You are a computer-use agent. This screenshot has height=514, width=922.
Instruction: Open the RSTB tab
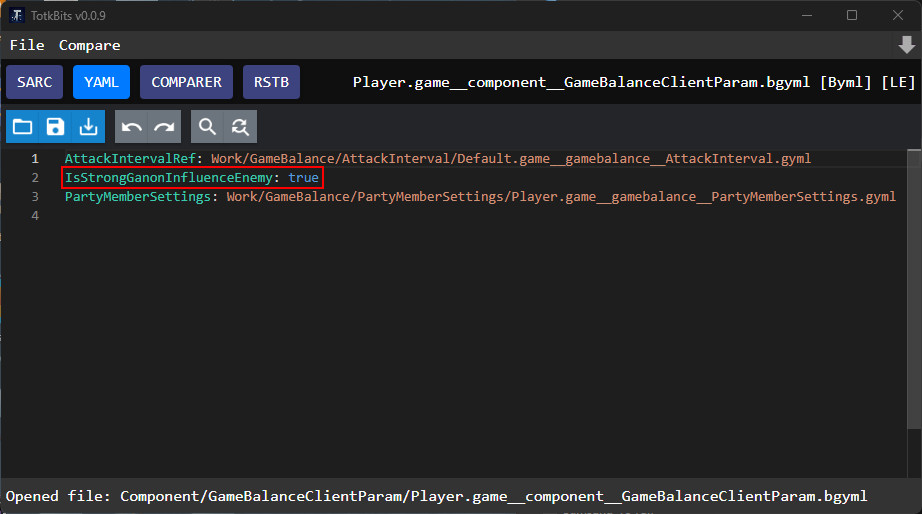click(271, 82)
